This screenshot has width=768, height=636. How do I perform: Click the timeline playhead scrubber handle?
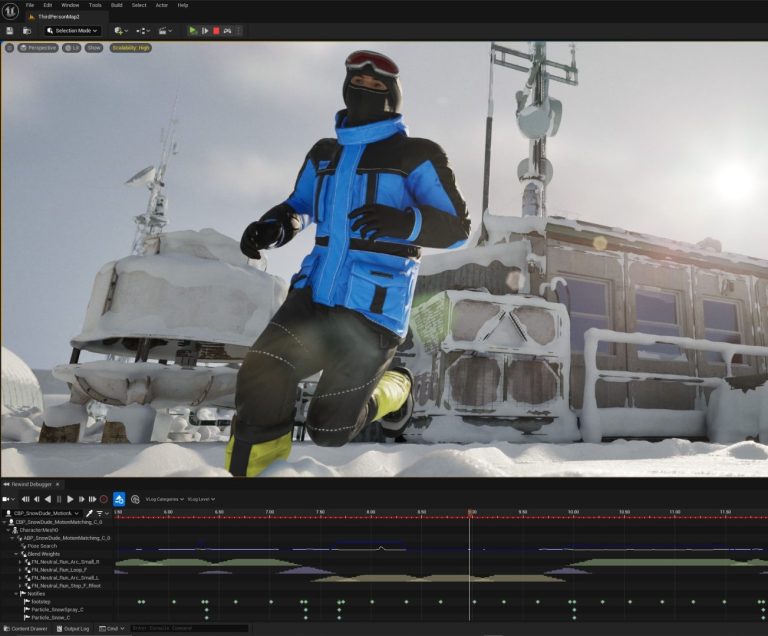[x=470, y=512]
